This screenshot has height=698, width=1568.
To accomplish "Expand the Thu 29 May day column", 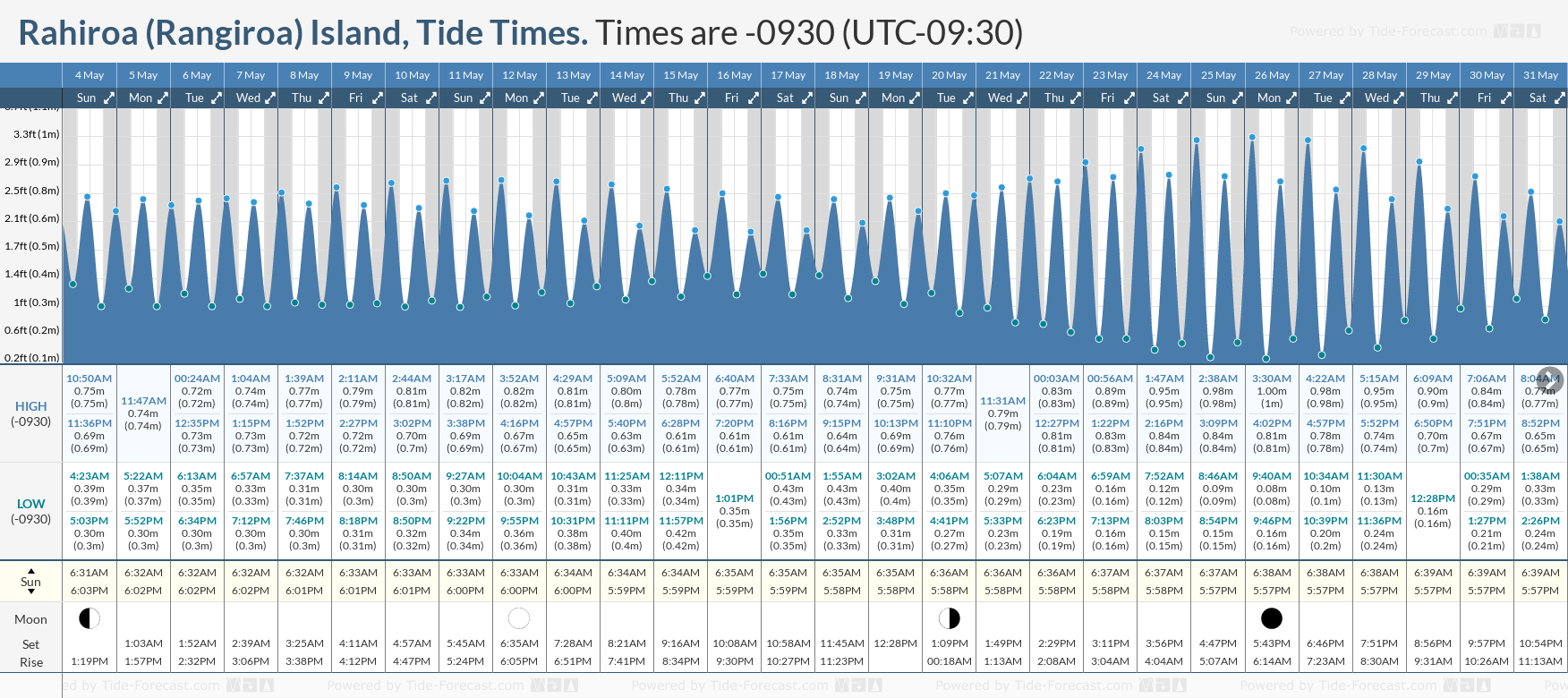I will [x=1453, y=98].
